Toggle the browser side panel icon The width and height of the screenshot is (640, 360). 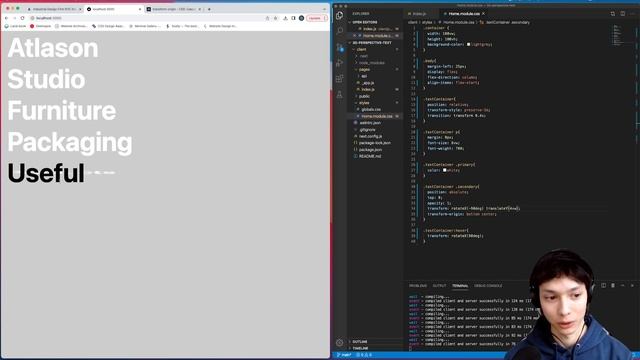[x=293, y=18]
